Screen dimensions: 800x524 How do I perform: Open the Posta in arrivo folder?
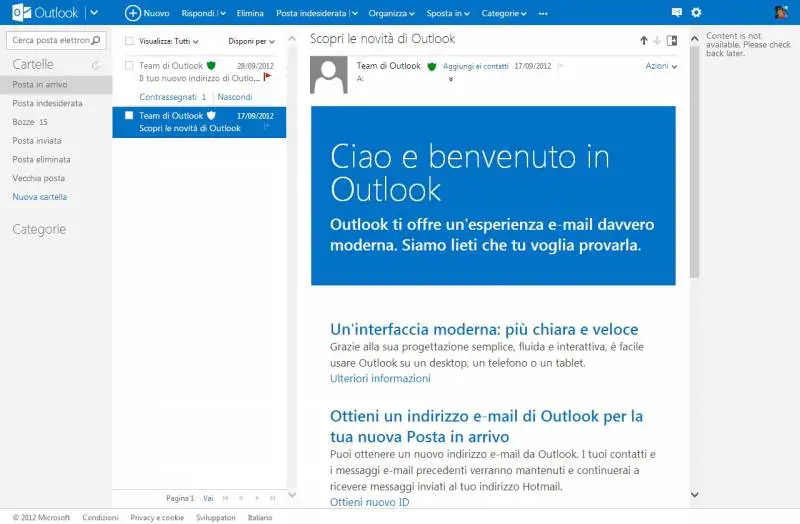[56, 84]
